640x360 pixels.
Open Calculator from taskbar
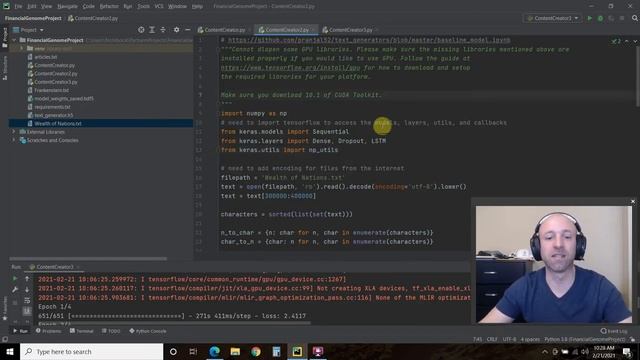[x=276, y=351]
